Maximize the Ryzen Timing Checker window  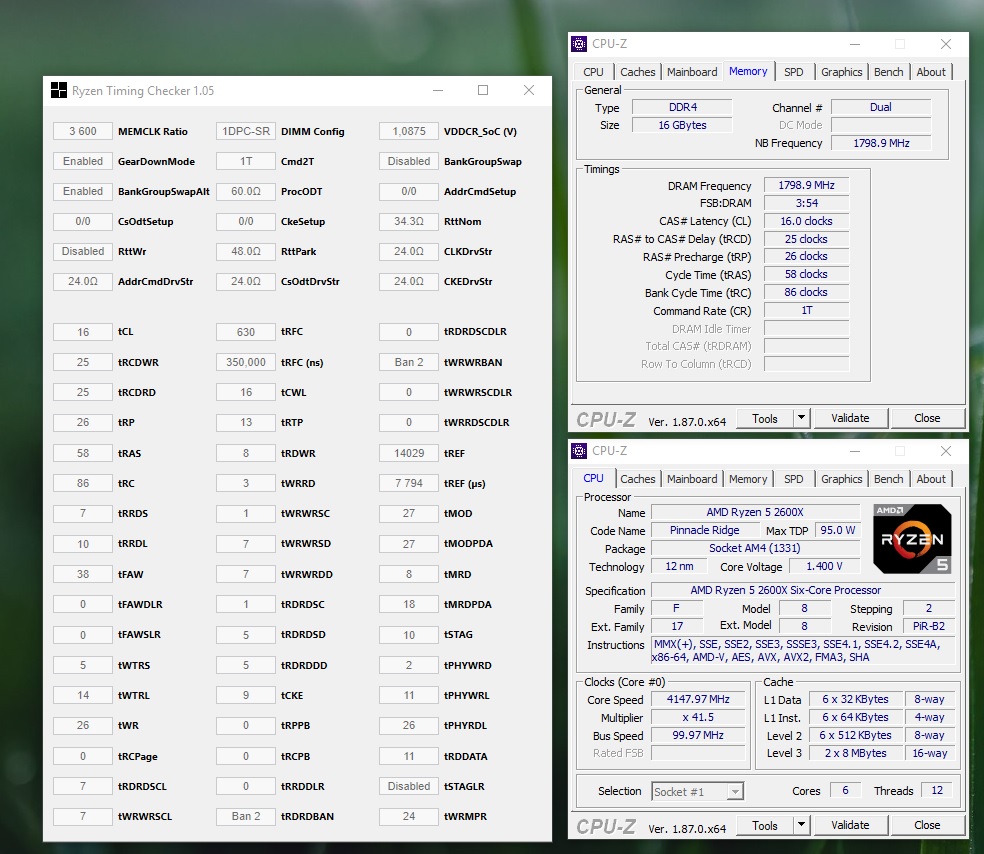click(483, 90)
